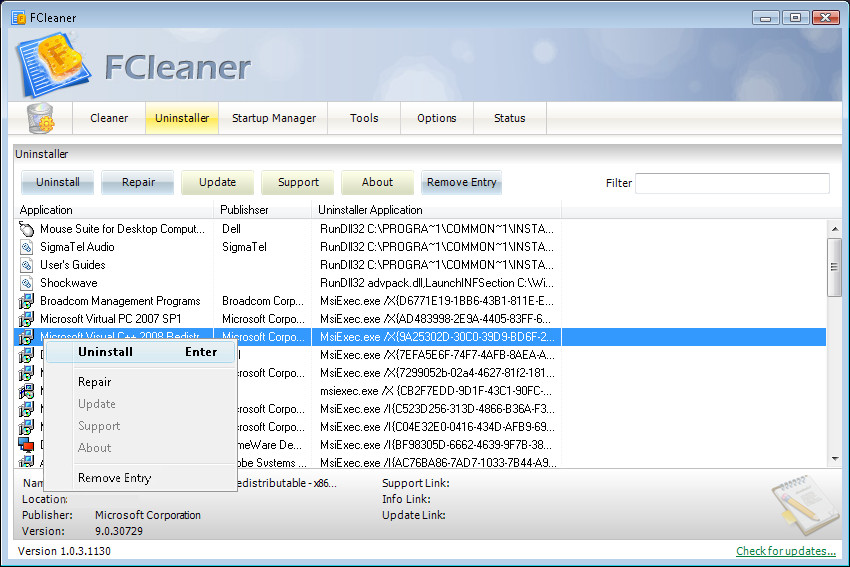The width and height of the screenshot is (850, 567).
Task: Click the list vertical scrollbar thumb
Action: [834, 267]
